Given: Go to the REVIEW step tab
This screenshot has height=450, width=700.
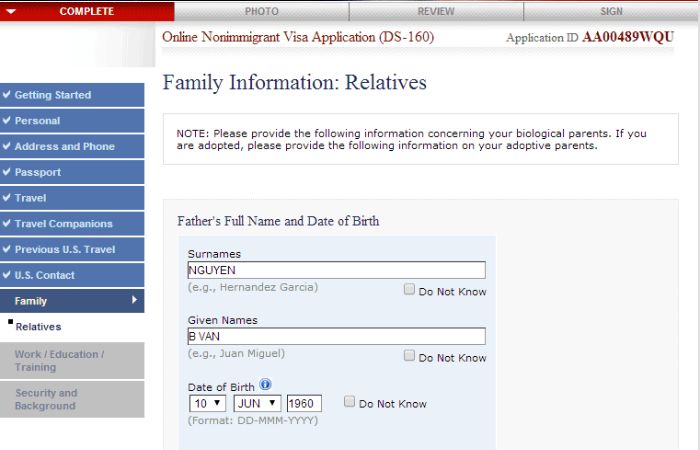Looking at the screenshot, I should pyautogui.click(x=435, y=11).
